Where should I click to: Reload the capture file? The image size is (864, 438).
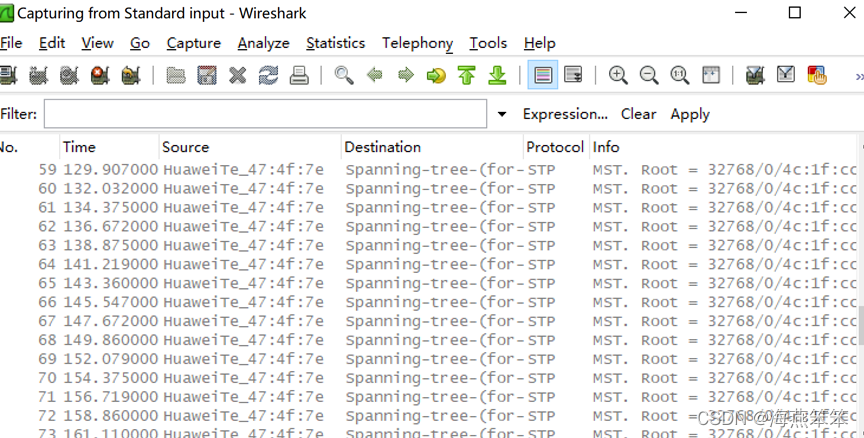pos(268,75)
